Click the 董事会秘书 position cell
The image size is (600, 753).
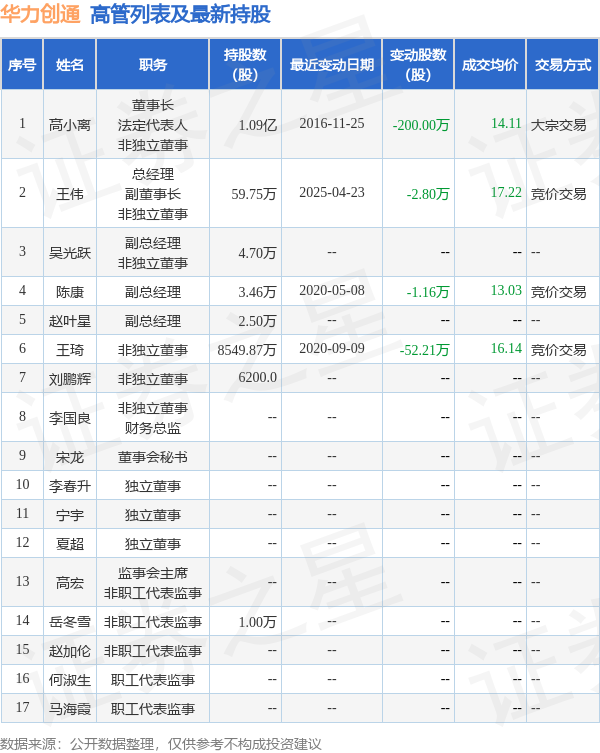(153, 457)
